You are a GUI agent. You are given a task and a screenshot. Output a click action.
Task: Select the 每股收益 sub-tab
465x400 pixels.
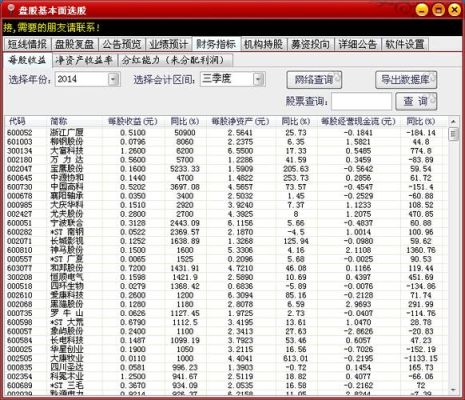pyautogui.click(x=27, y=60)
